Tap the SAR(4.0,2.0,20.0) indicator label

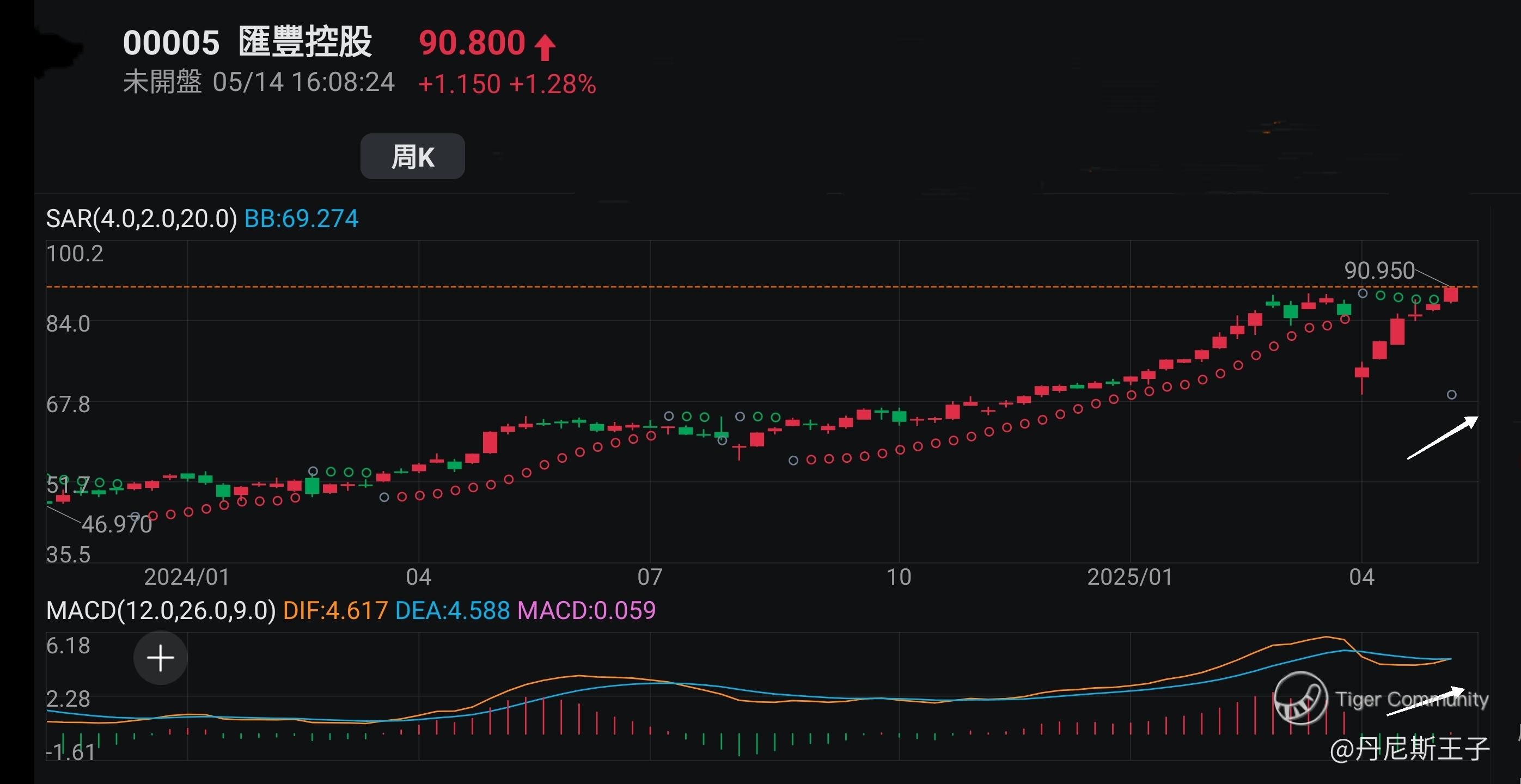[x=142, y=218]
